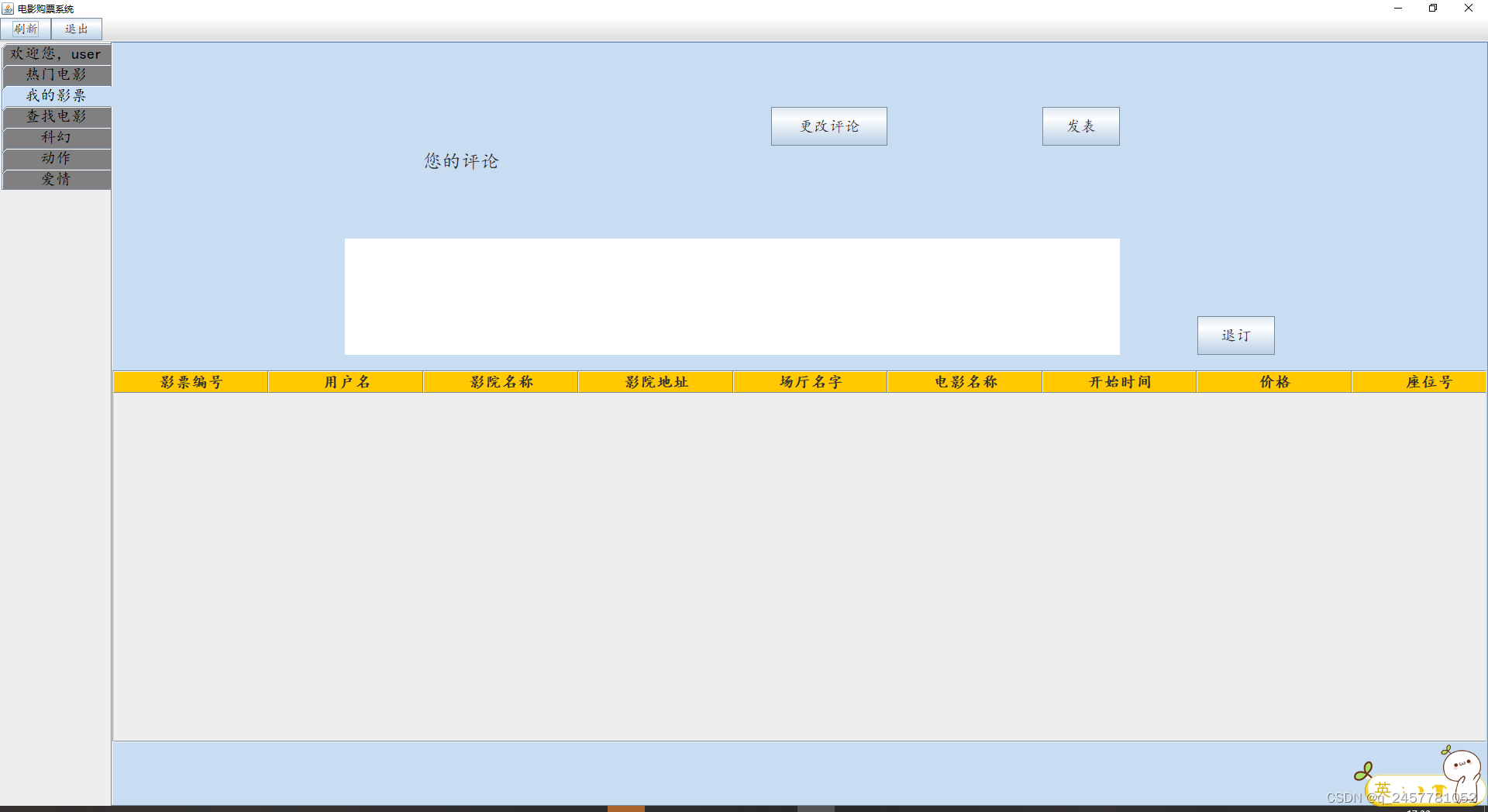
Task: Select the 欢迎您, user tab
Action: (x=57, y=53)
